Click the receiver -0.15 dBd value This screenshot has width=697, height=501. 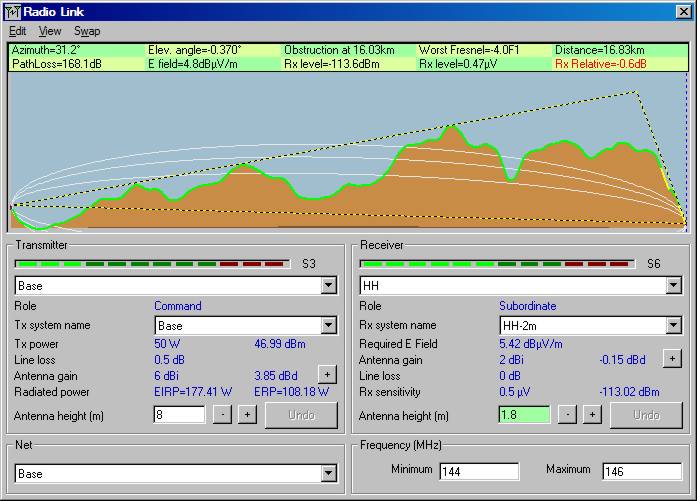622,360
